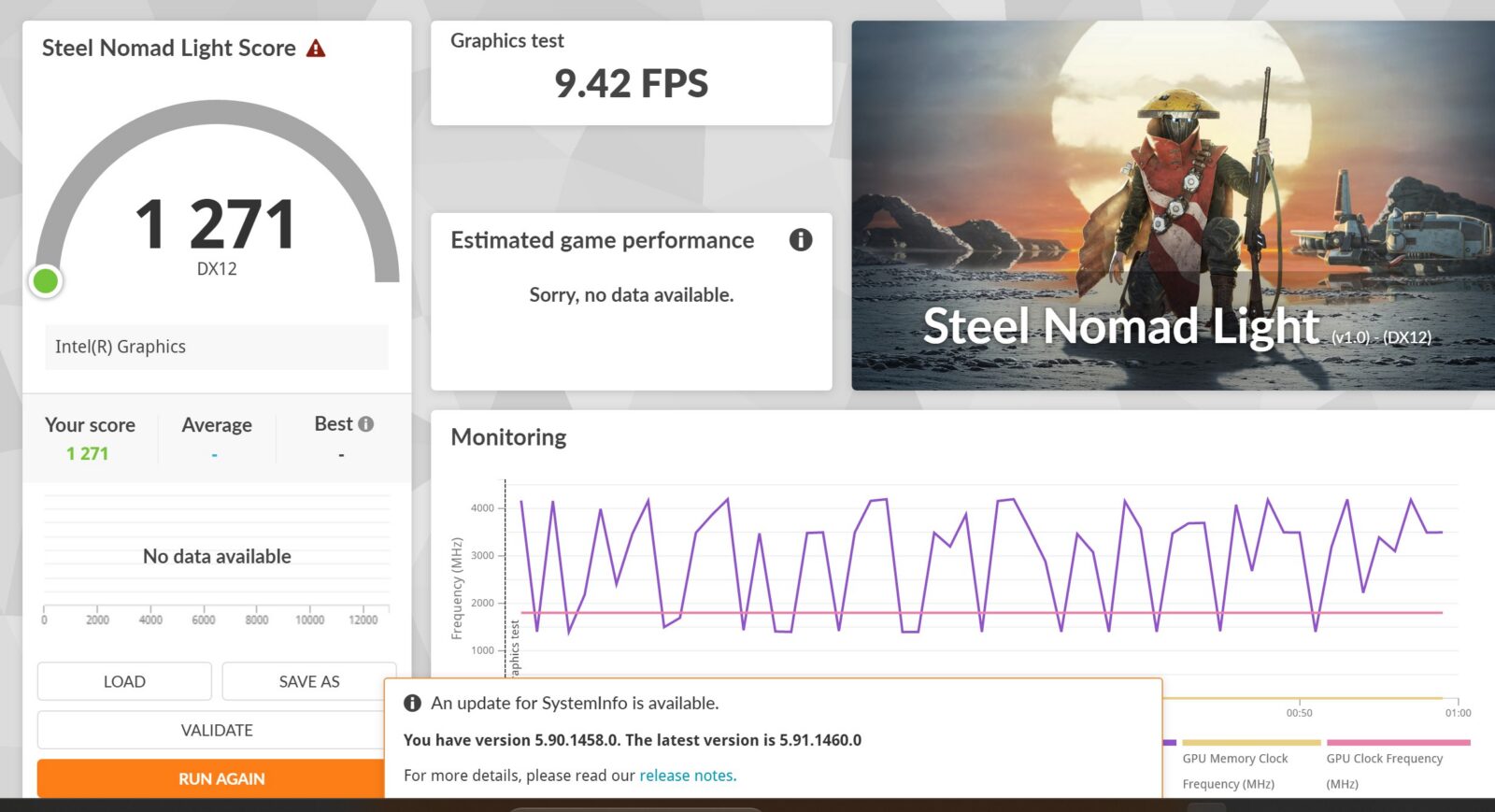1495x812 pixels.
Task: Click the yellow GPU Memory Clock color bar
Action: pos(1251,743)
